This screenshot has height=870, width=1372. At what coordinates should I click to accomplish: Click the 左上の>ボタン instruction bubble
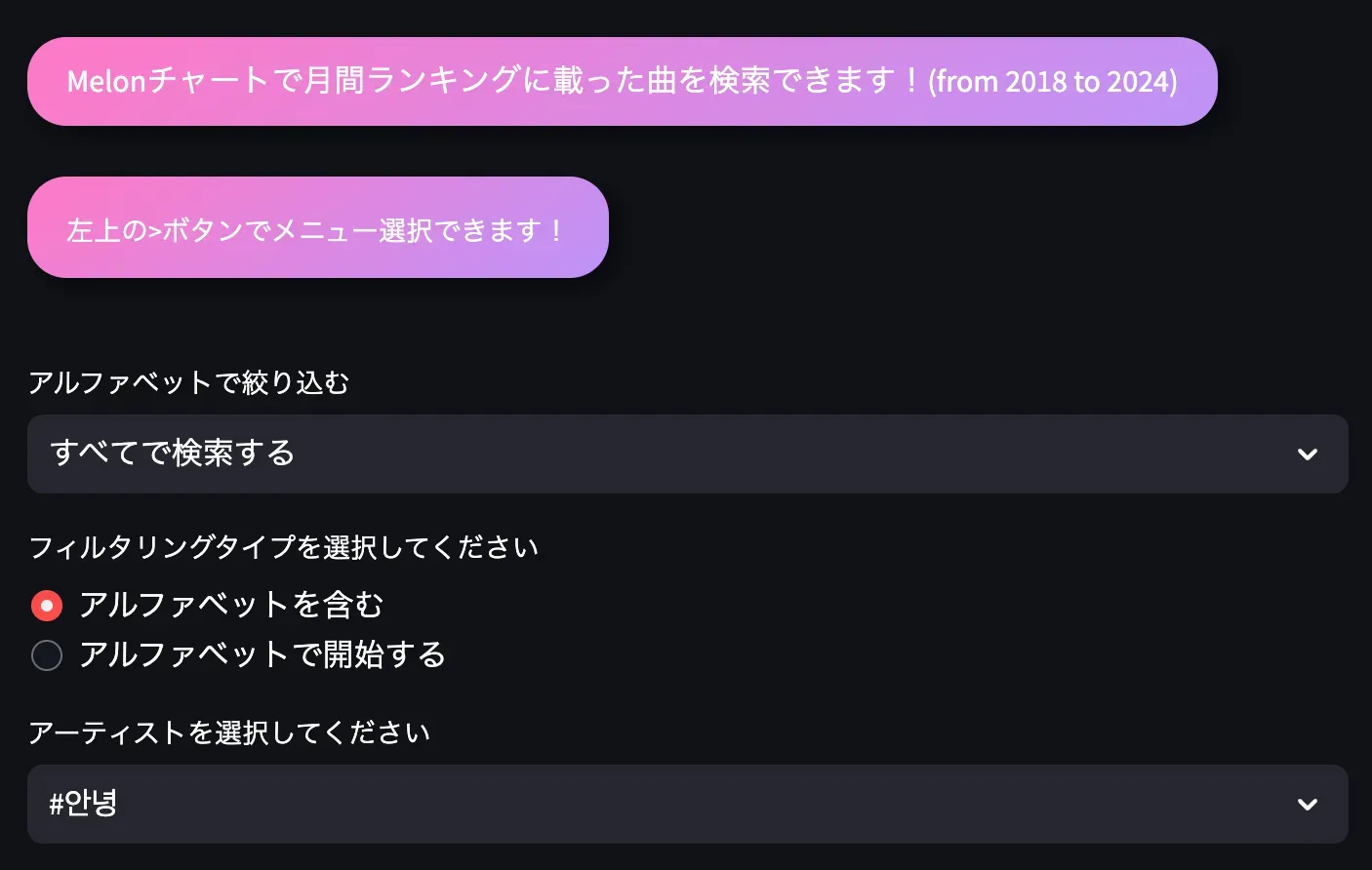click(318, 227)
